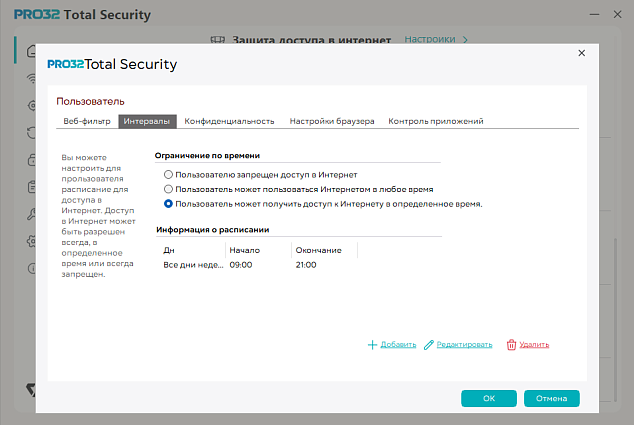Viewport: 634px width, 425px height.
Task: Click the chevron next to Настройки
Action: coord(465,40)
